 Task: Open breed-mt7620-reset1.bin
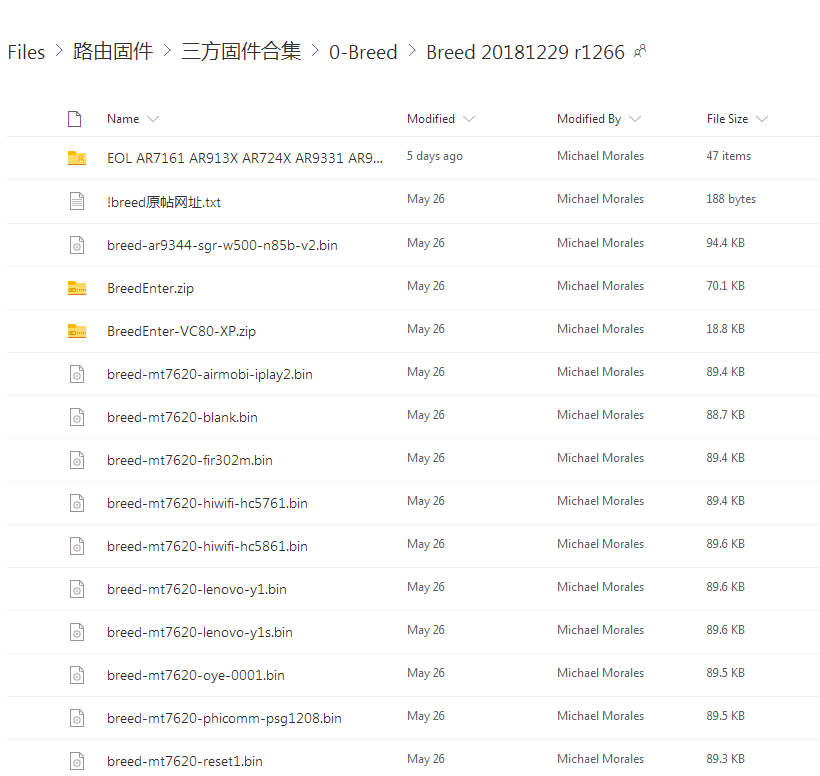(x=185, y=761)
